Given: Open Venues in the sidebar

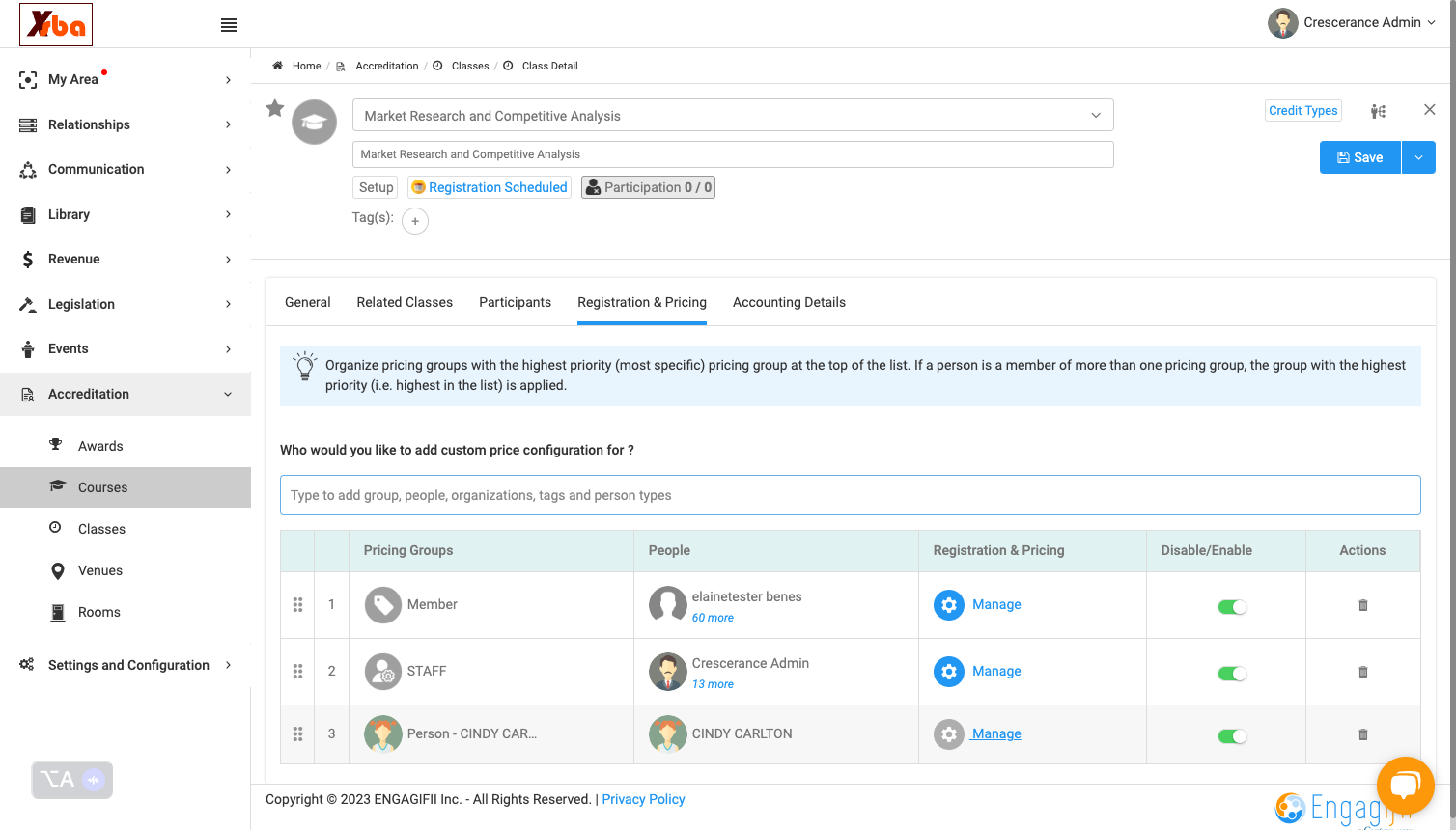Looking at the screenshot, I should click(126, 570).
